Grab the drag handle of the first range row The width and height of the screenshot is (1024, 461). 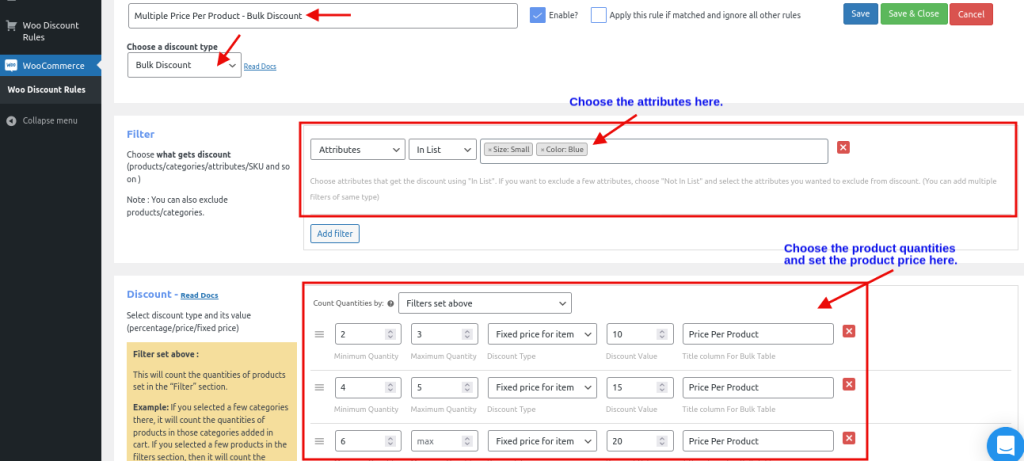[319, 334]
